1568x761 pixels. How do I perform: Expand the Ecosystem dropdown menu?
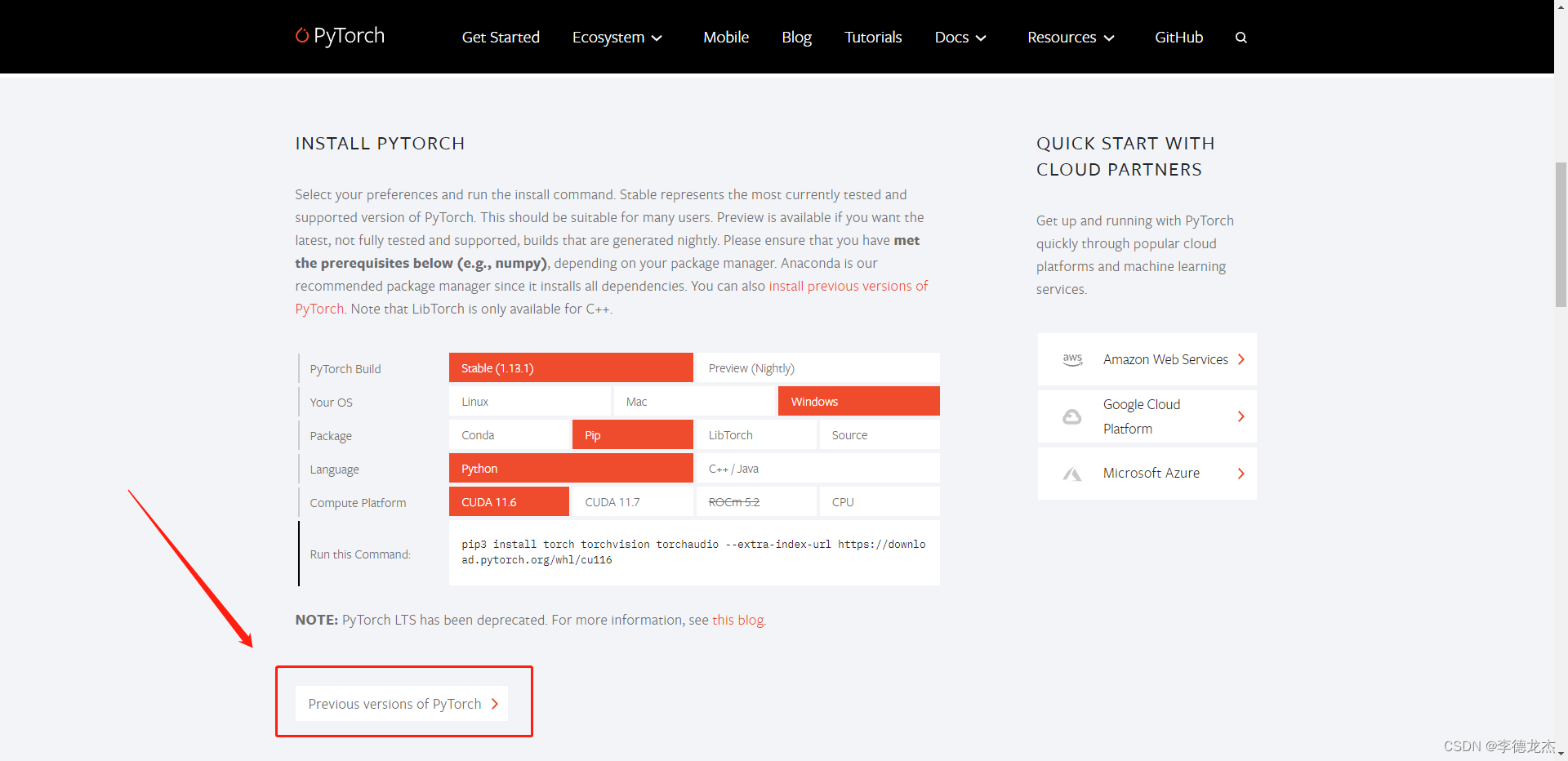[x=617, y=38]
